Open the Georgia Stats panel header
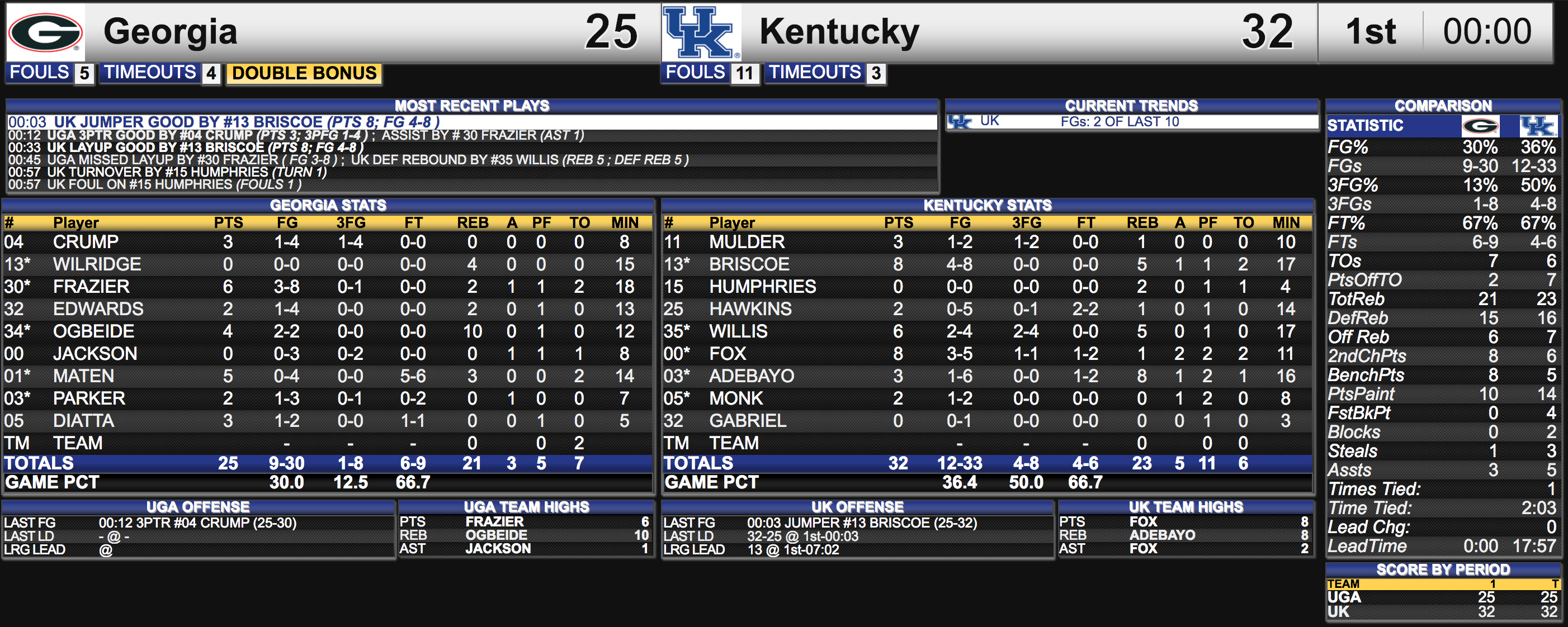 pos(328,205)
